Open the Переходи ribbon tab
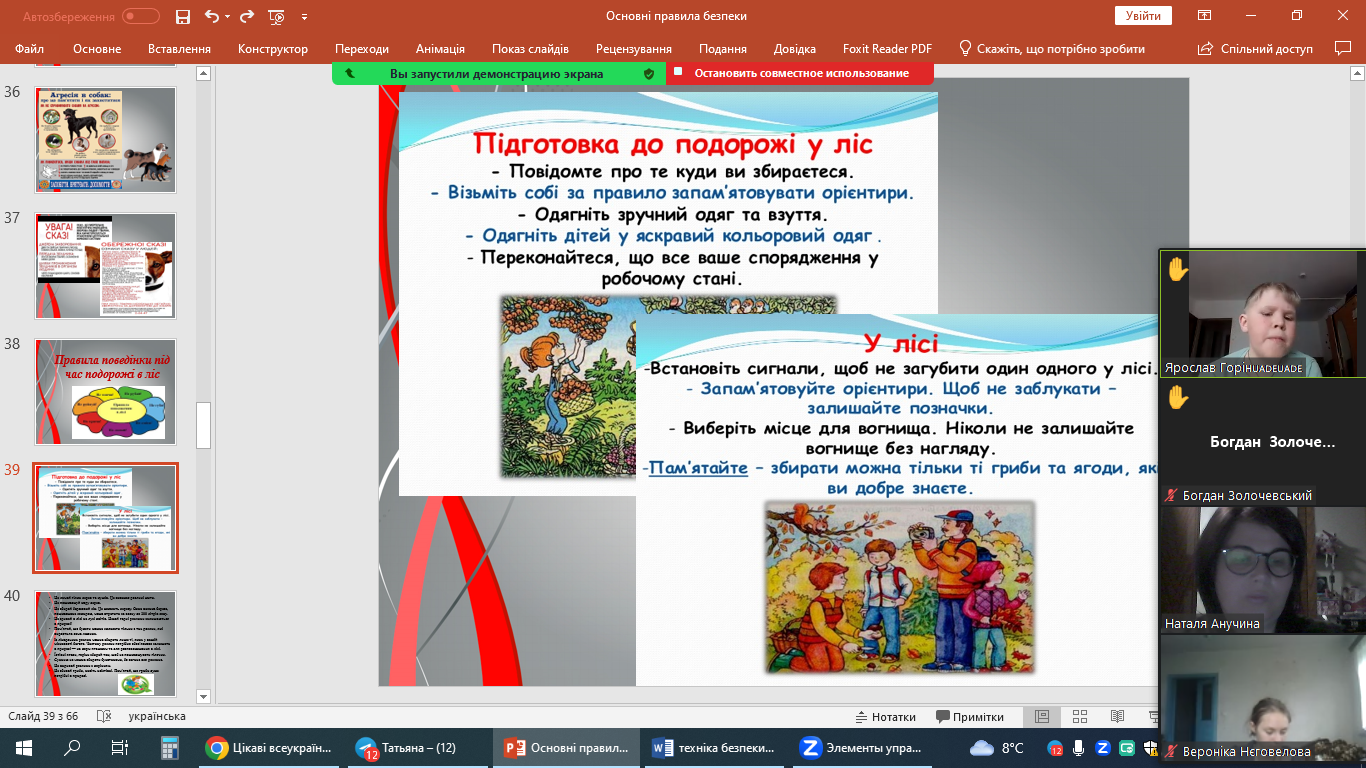Viewport: 1366px width, 768px height. (362, 49)
